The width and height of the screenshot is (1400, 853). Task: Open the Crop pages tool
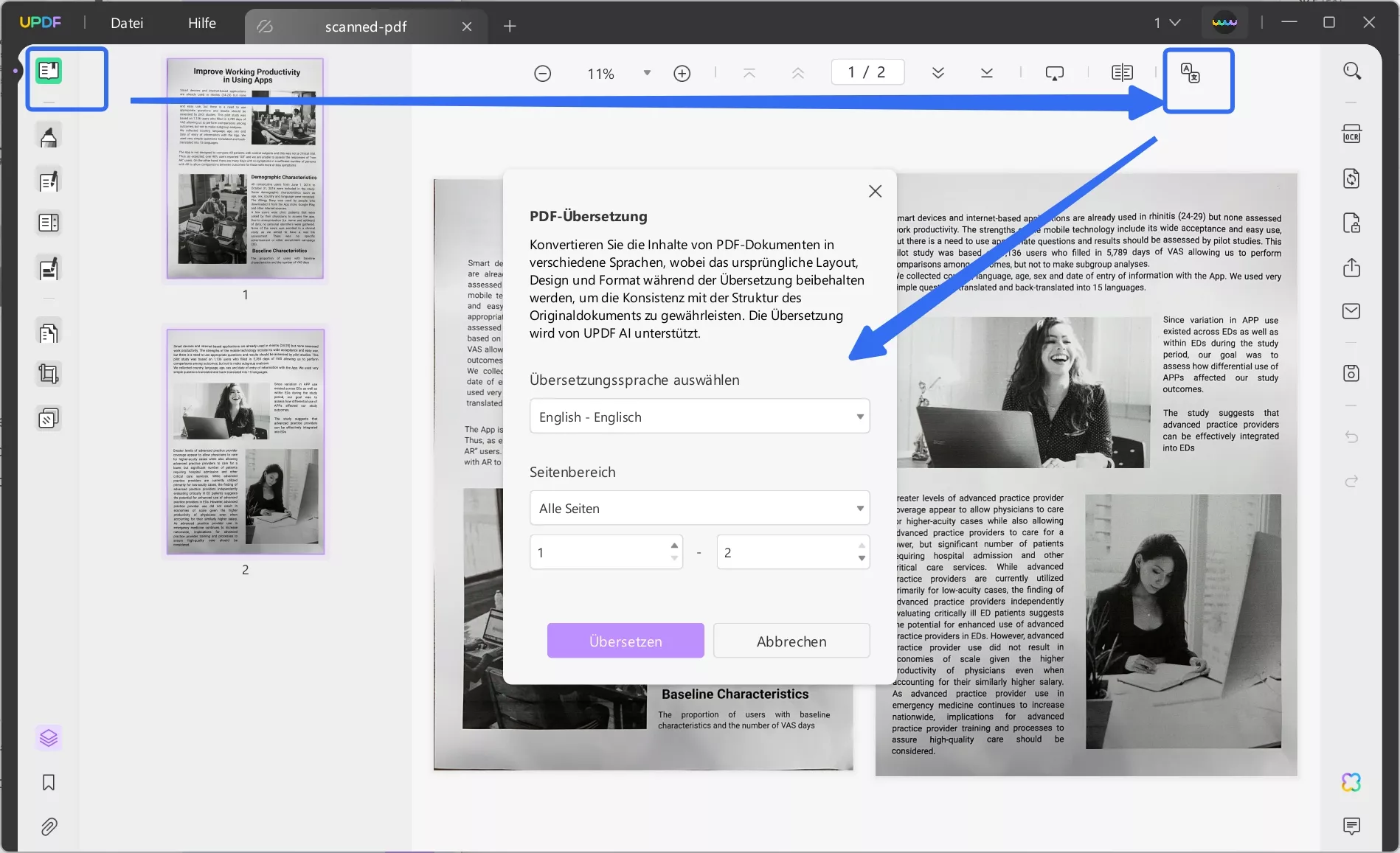48,374
